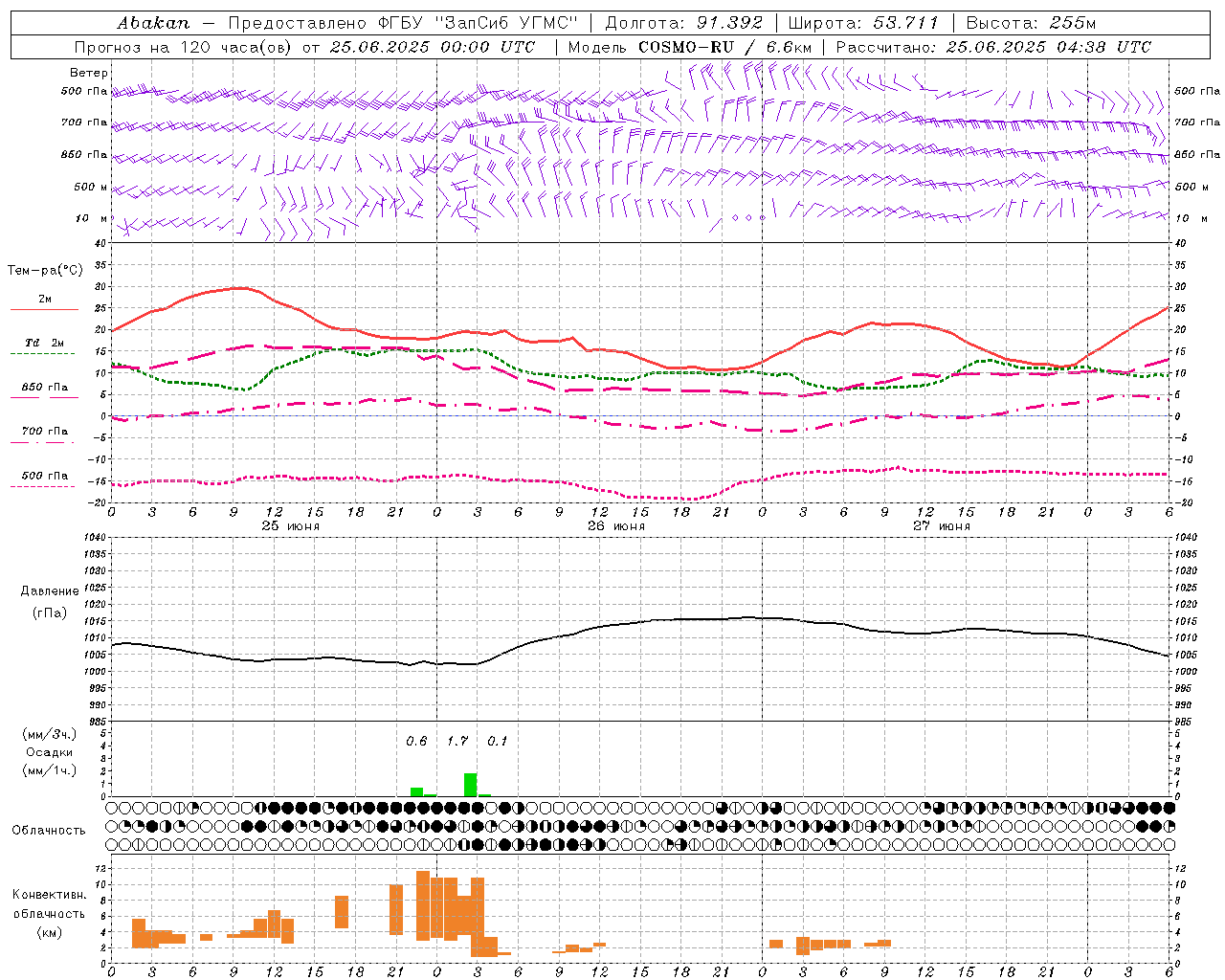Select the Td 2м dew point legend entry
The height and width of the screenshot is (980, 1225).
click(x=45, y=343)
